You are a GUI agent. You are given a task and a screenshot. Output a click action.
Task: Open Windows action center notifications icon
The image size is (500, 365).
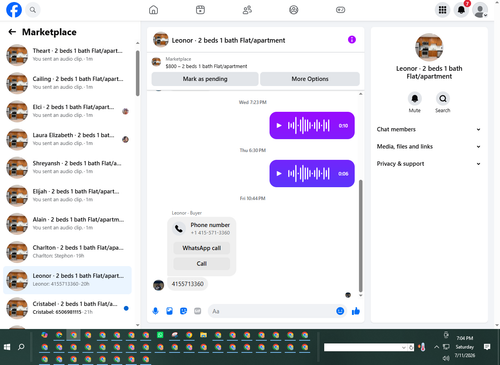(487, 347)
